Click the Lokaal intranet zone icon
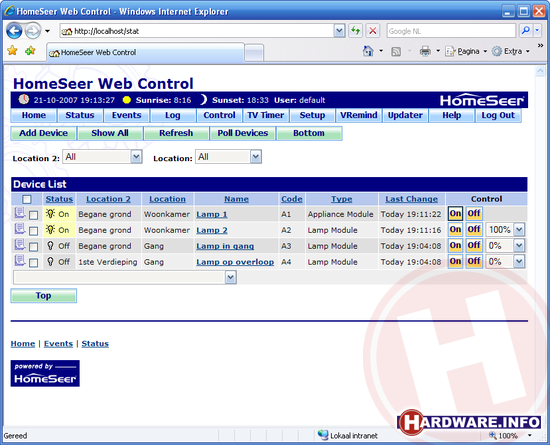Viewport: 550px width, 445px height. pos(323,435)
